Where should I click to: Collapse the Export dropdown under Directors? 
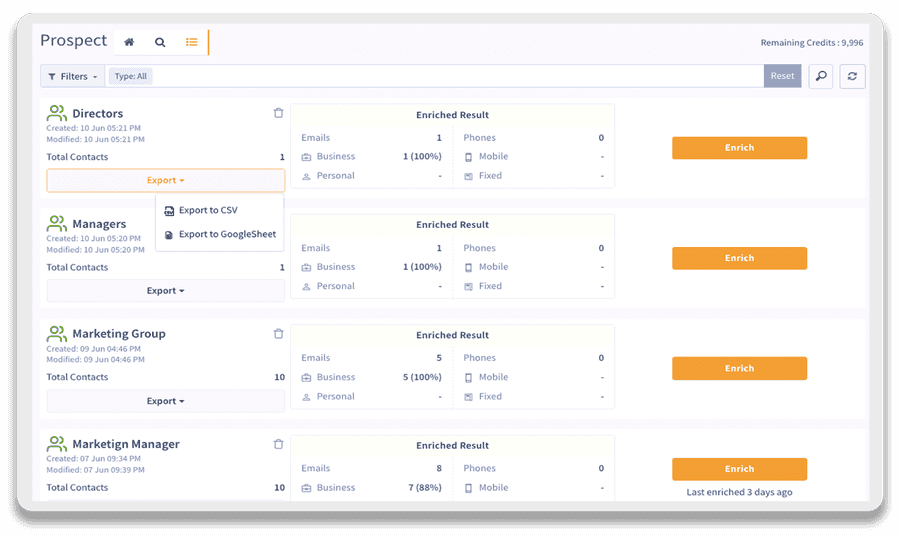[x=165, y=180]
